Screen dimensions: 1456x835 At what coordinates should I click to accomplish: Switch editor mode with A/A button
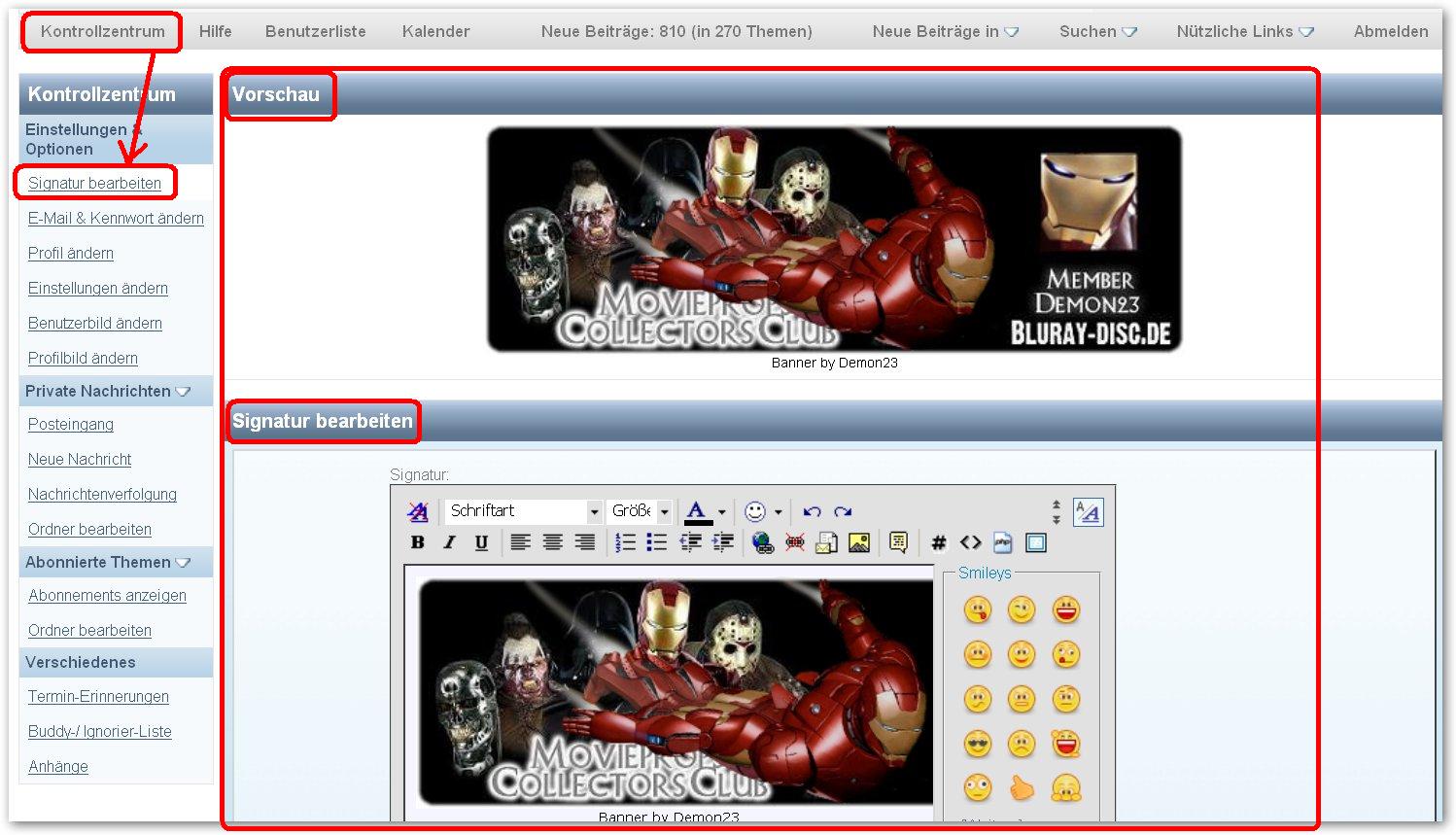(1088, 511)
